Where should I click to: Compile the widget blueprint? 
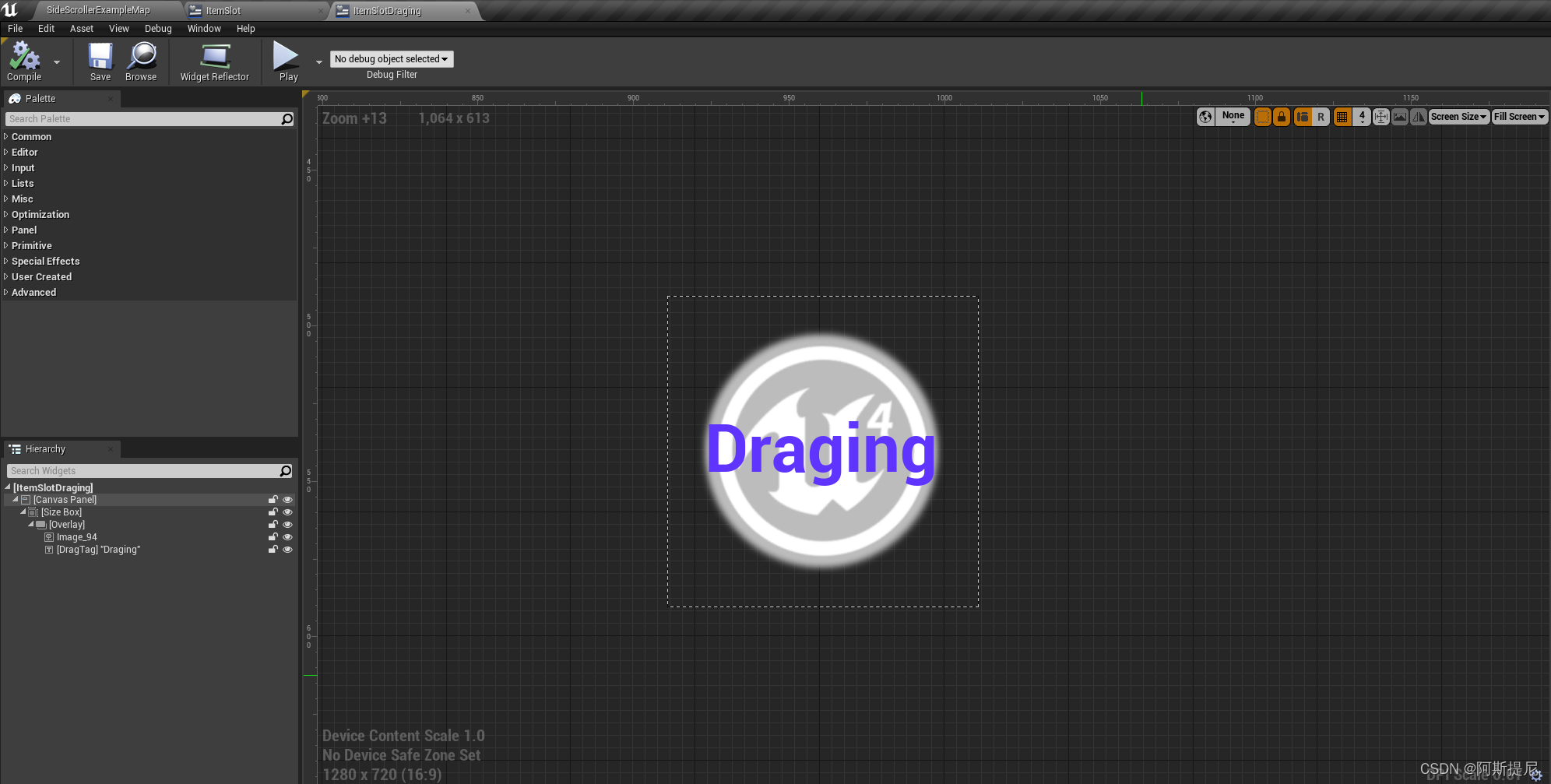click(24, 62)
